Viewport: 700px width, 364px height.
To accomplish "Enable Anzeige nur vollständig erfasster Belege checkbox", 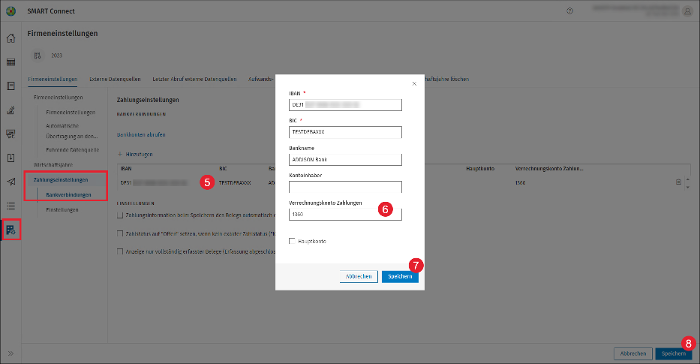I will tap(120, 251).
